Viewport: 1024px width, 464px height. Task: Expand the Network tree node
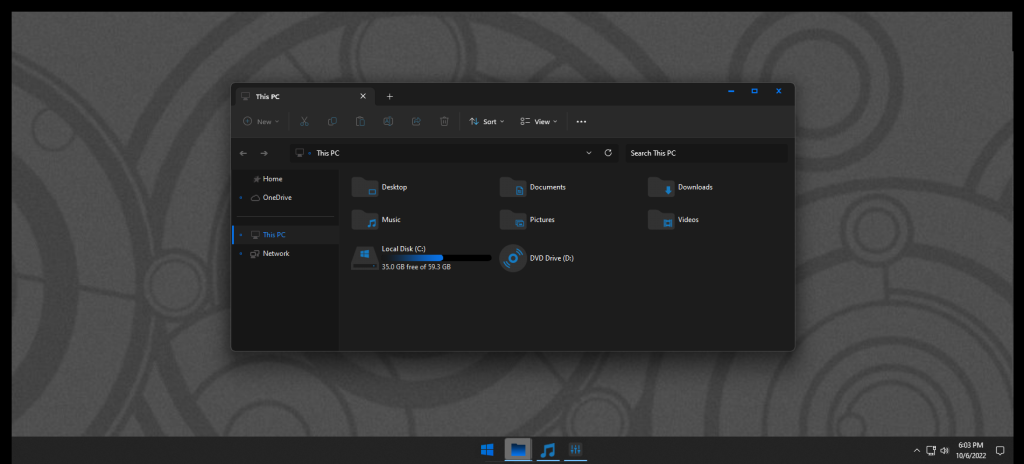(241, 254)
